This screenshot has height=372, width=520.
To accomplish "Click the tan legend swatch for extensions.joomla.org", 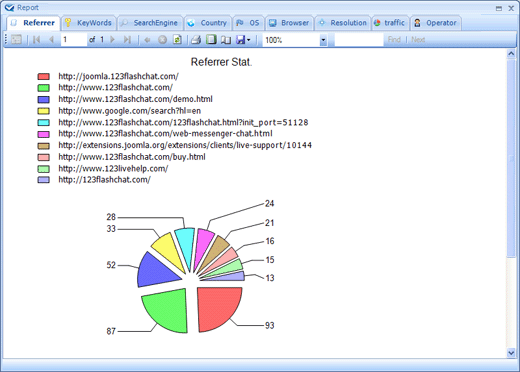I will click(44, 146).
